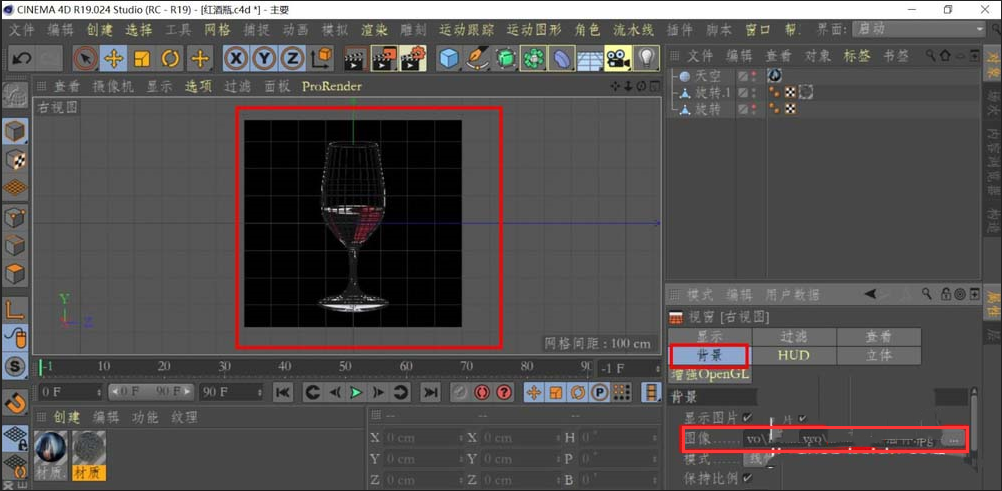Open the 启动 layout dropdown
Viewport: 1002px width, 491px height.
coord(917,30)
